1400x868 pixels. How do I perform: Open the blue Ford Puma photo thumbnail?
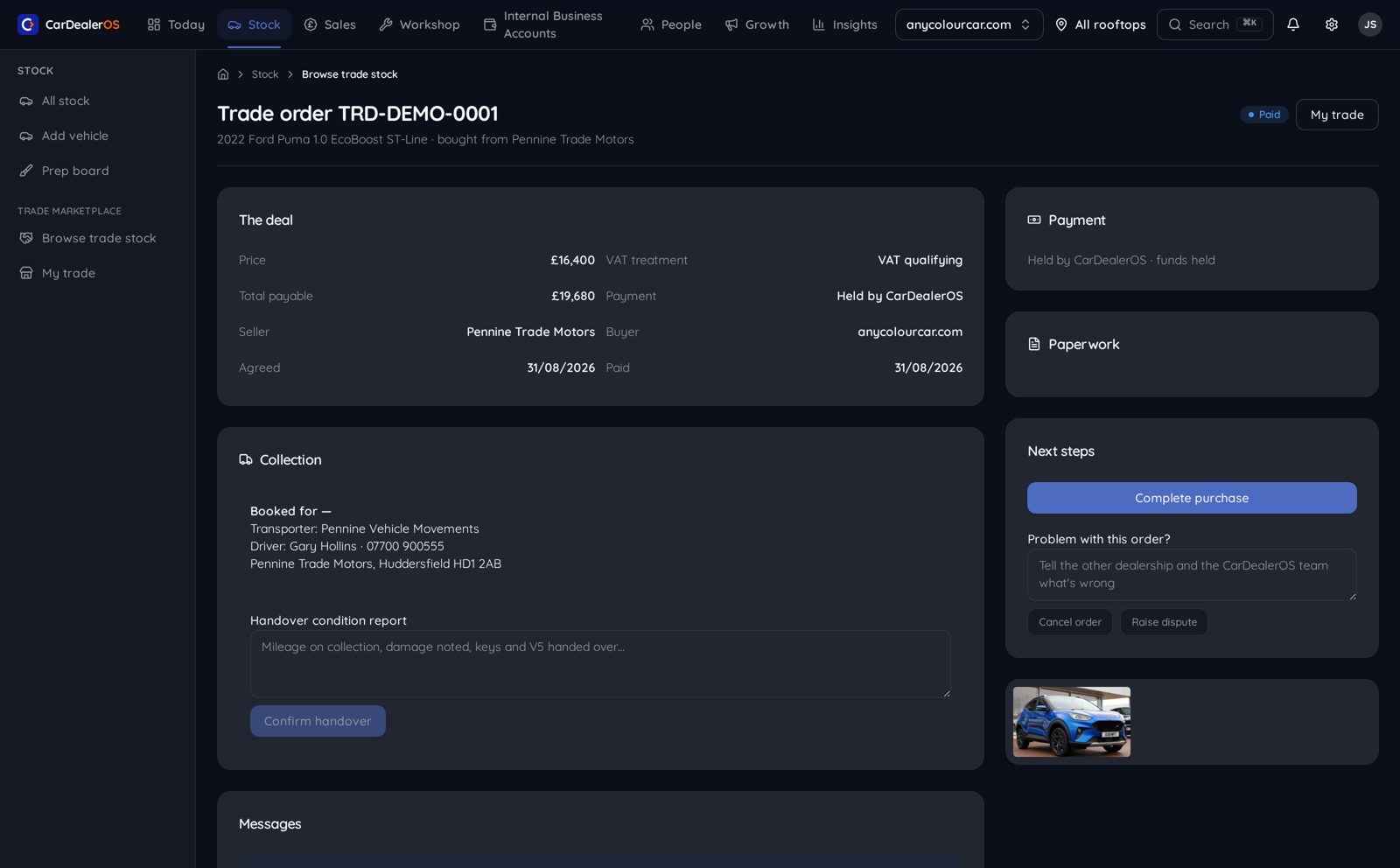(x=1072, y=722)
